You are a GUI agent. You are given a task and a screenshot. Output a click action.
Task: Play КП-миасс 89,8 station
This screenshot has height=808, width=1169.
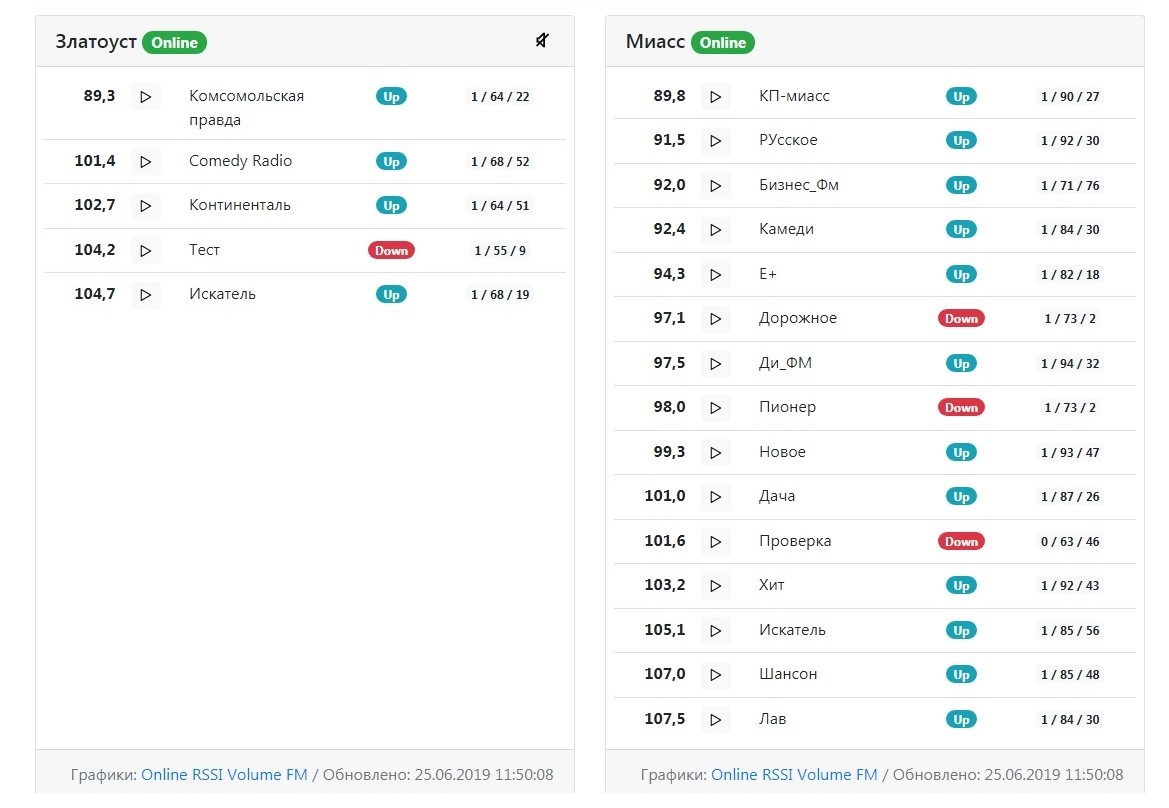(715, 97)
